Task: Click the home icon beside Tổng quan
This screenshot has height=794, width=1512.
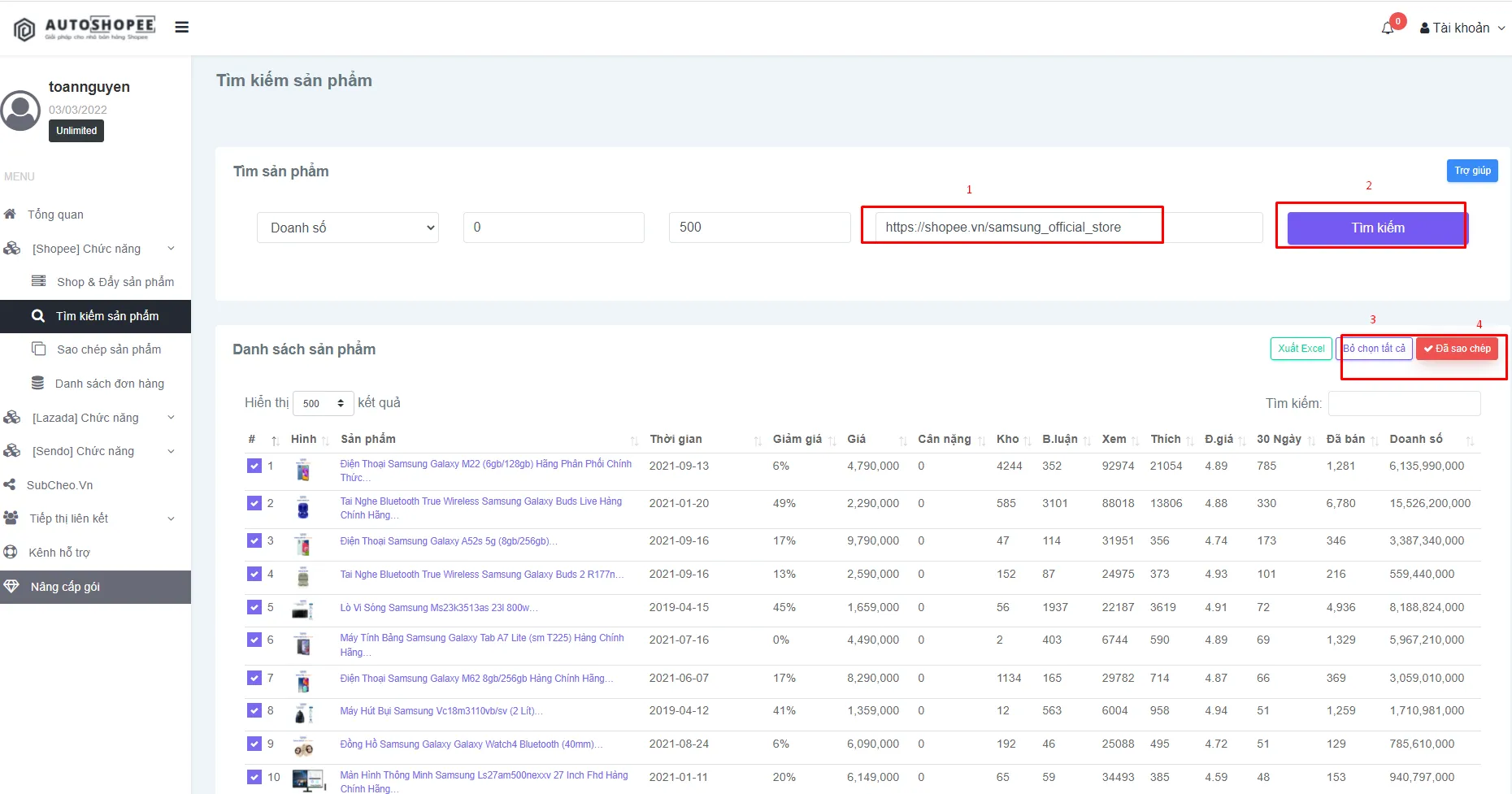Action: tap(11, 215)
